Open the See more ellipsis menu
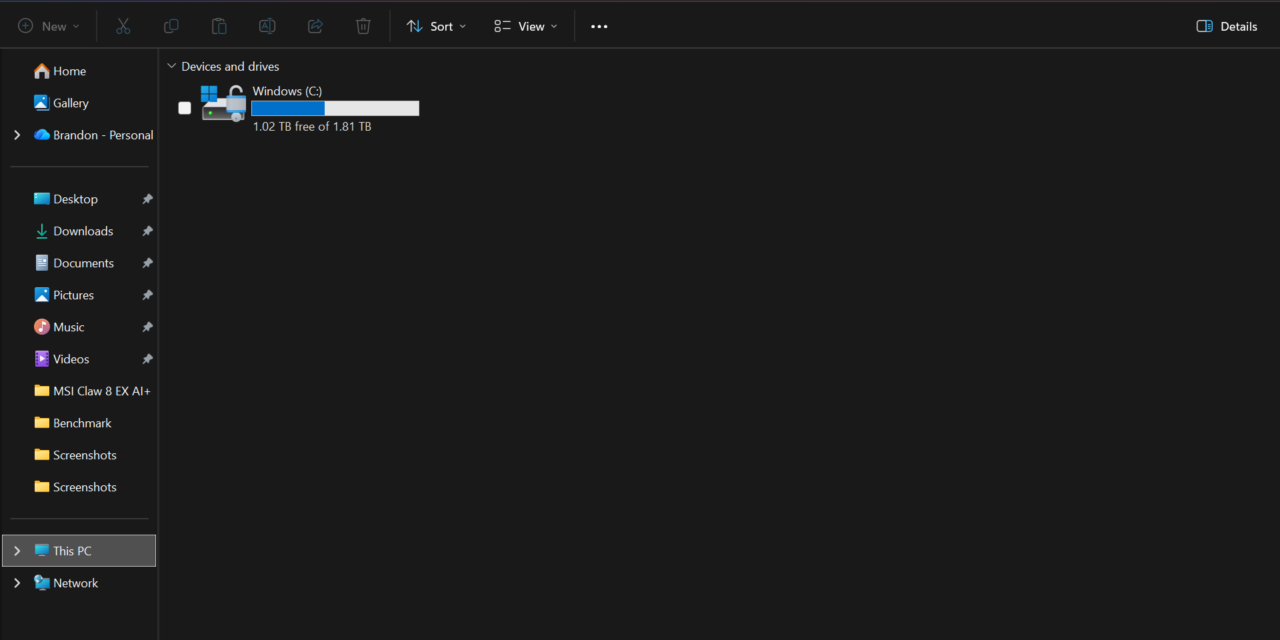This screenshot has height=640, width=1280. click(599, 26)
